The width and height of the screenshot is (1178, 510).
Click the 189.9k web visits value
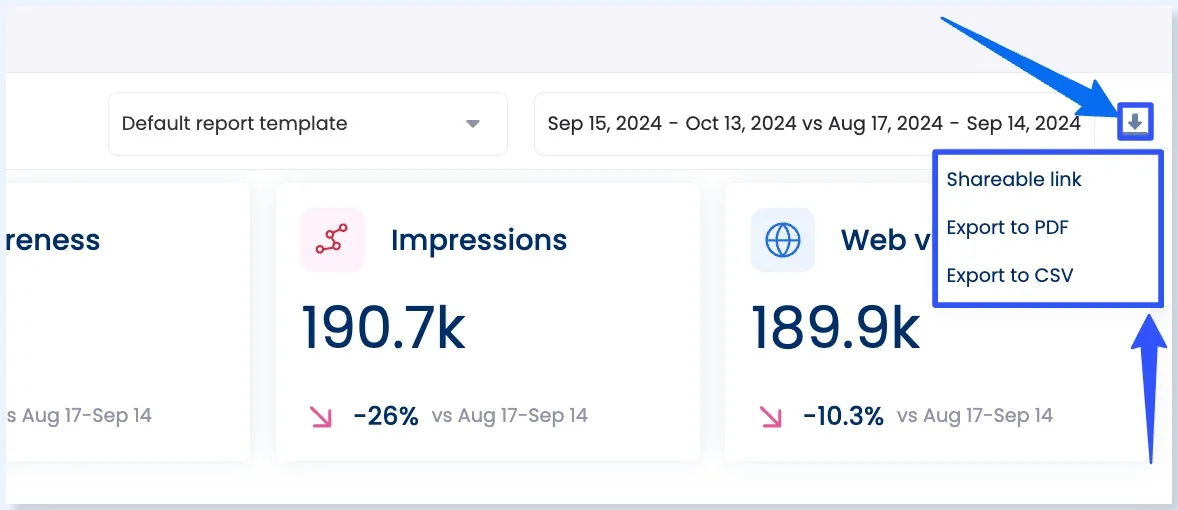(836, 328)
